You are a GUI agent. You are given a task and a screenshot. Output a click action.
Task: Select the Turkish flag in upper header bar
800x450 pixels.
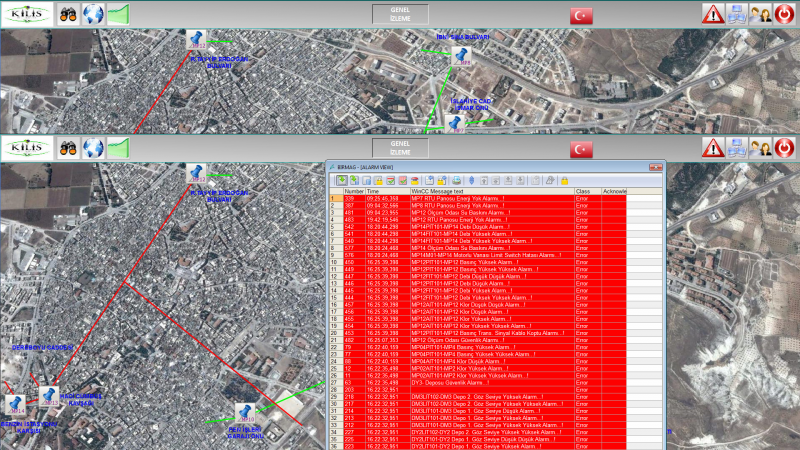(581, 16)
